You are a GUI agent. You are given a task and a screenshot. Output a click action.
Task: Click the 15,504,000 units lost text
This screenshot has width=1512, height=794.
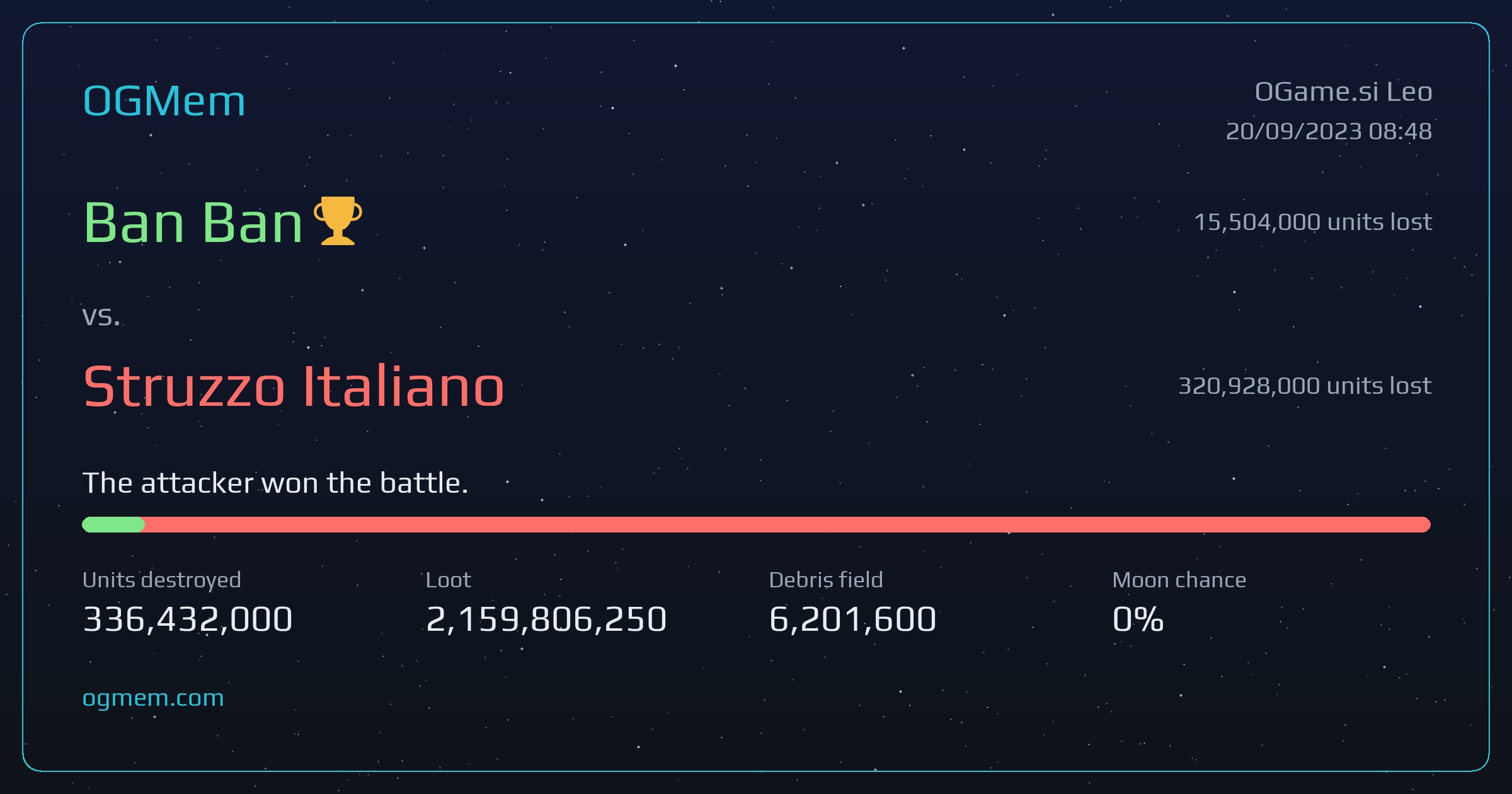(x=1313, y=222)
